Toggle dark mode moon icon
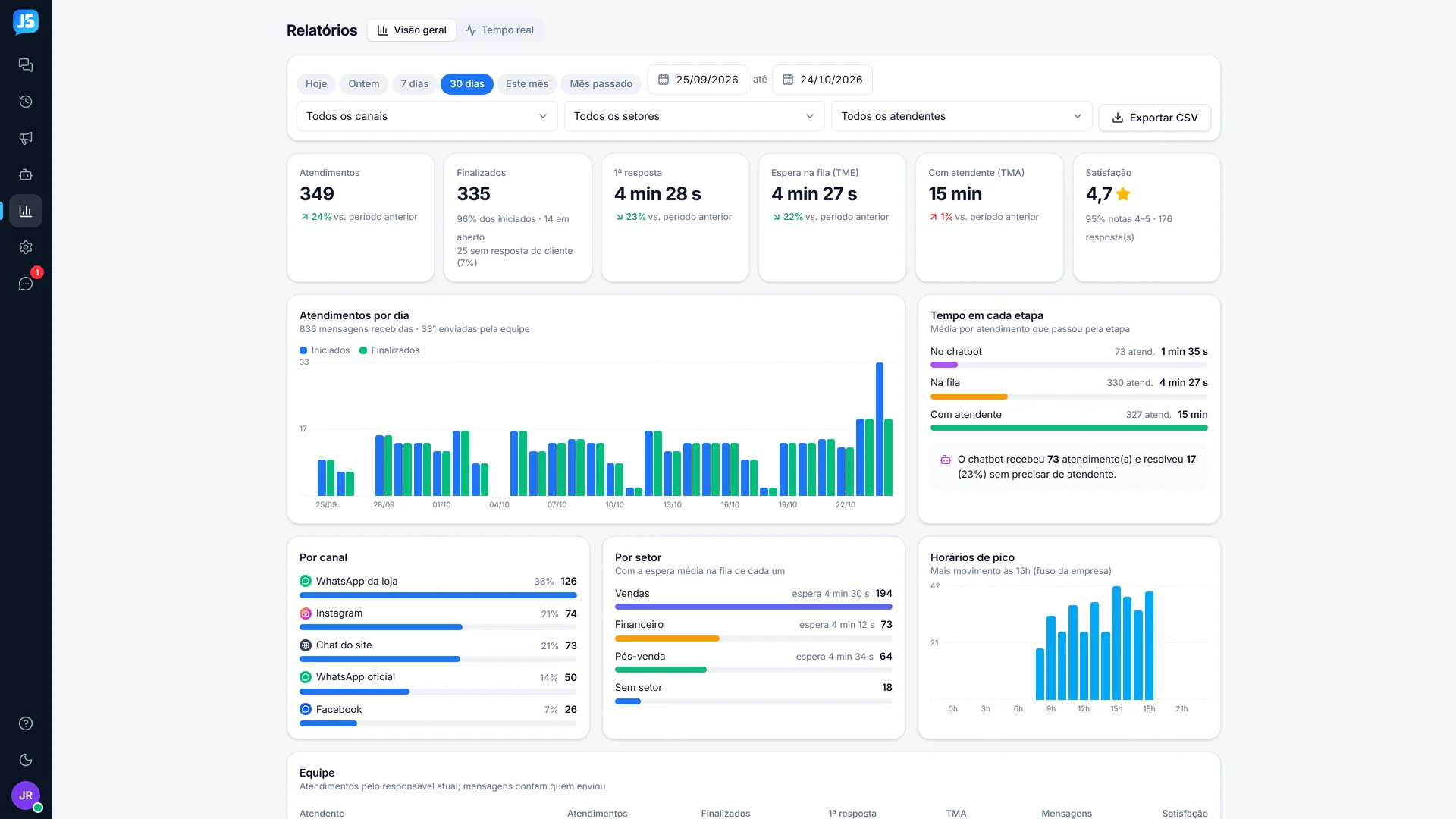The image size is (1456, 819). point(26,760)
